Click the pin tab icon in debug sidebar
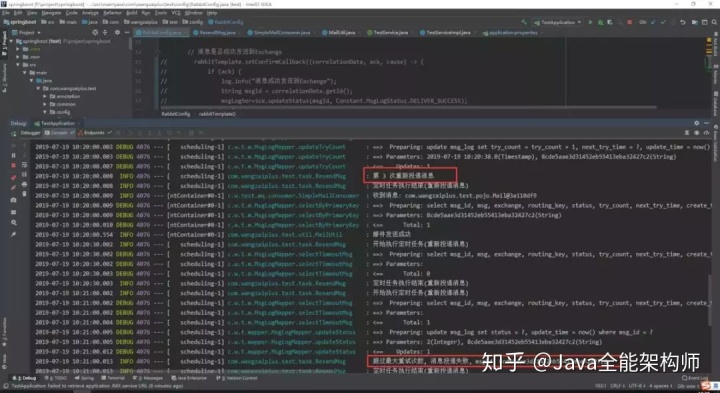Screen dimensions: 720x393 pyautogui.click(x=14, y=234)
